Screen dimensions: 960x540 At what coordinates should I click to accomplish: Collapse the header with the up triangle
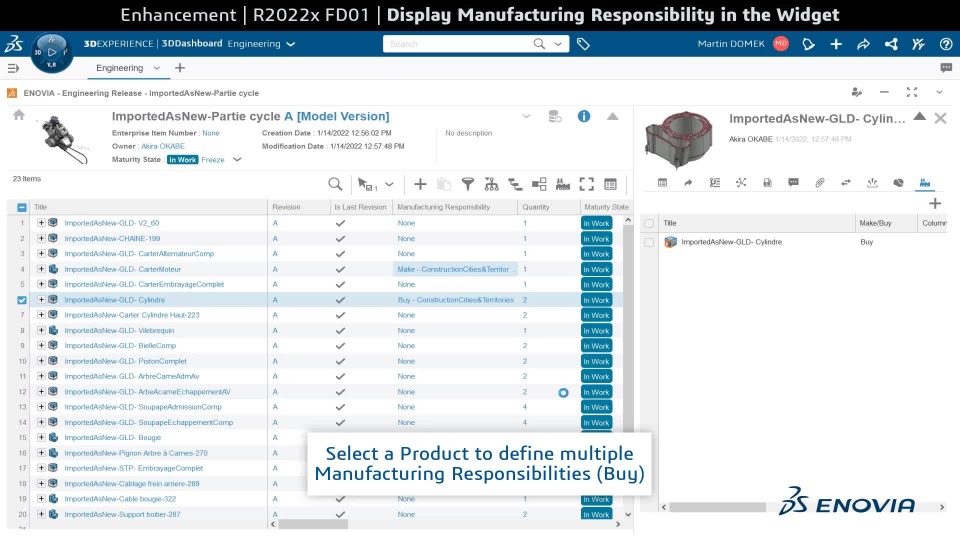[x=612, y=116]
